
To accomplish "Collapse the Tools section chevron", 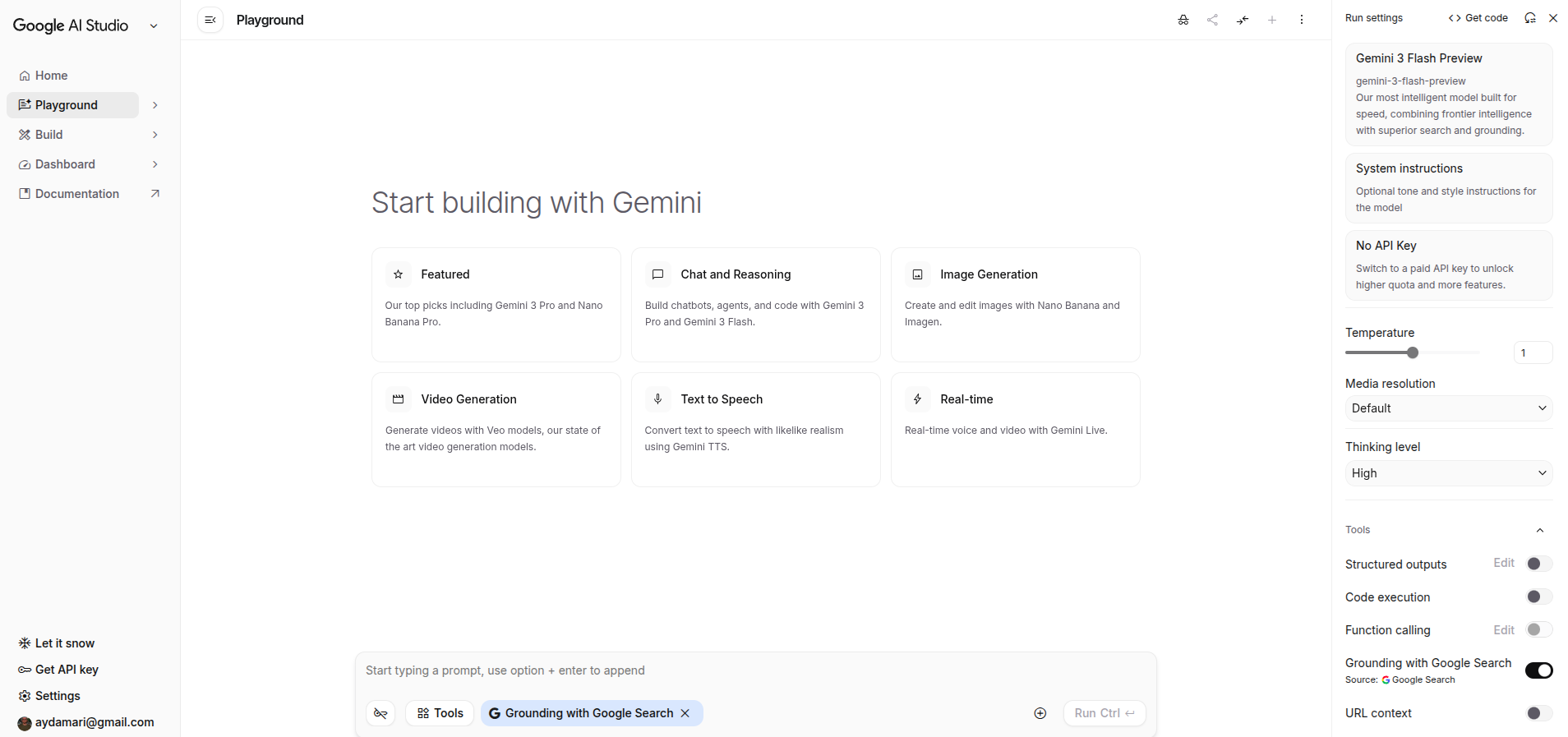I will [x=1539, y=530].
